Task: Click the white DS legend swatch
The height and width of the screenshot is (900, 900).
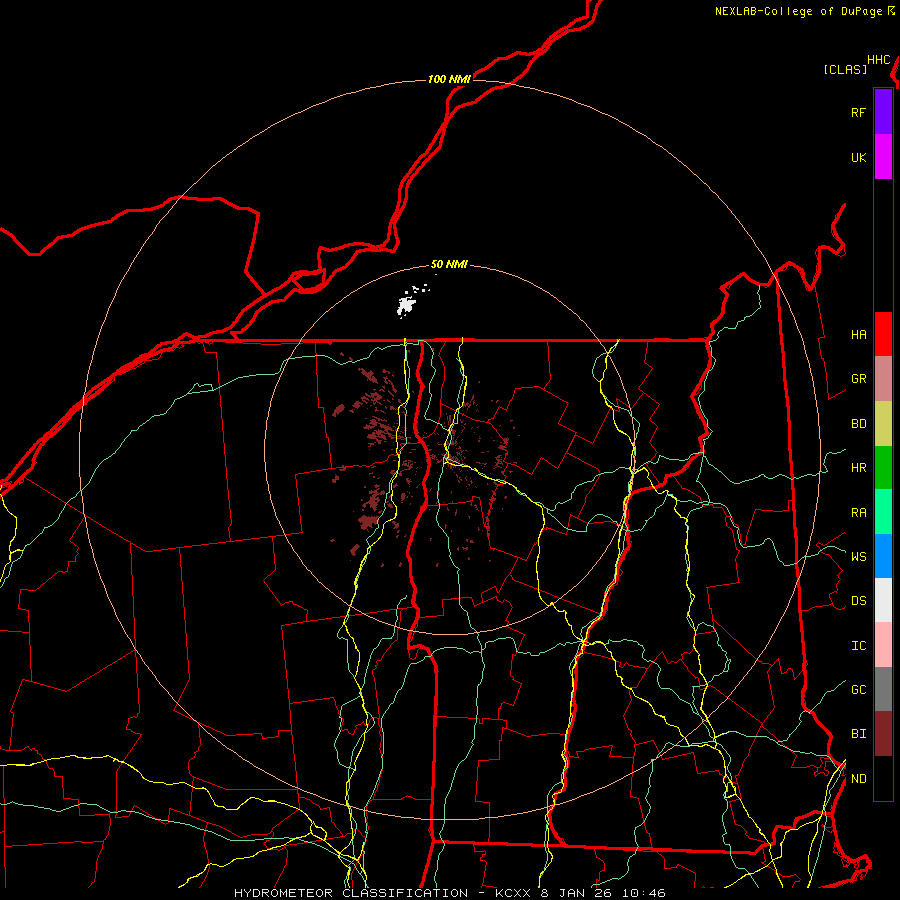Action: coord(883,600)
